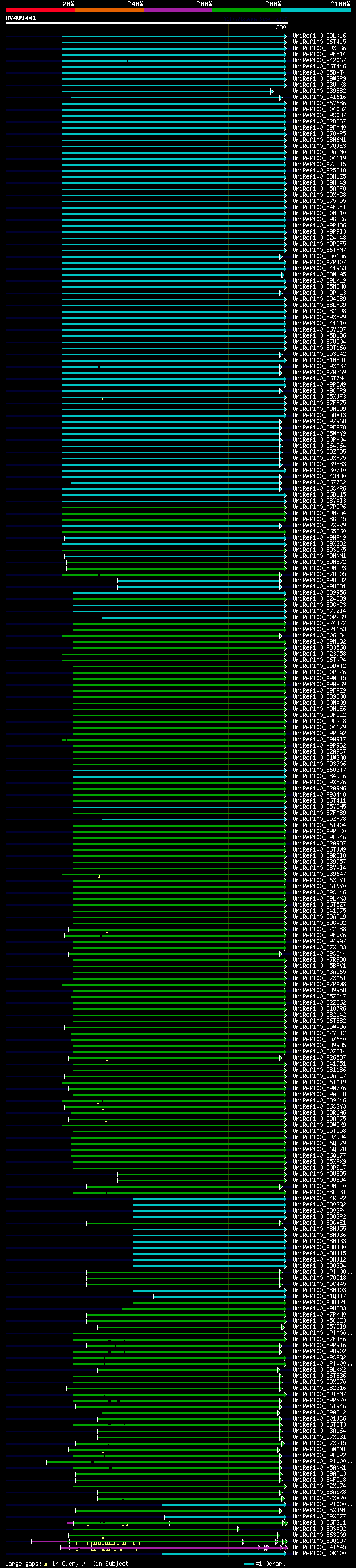Viewport: 356px width, 1568px height.
Task: Select hit UniRef100_A5ANK1
Action: coord(319,1467)
